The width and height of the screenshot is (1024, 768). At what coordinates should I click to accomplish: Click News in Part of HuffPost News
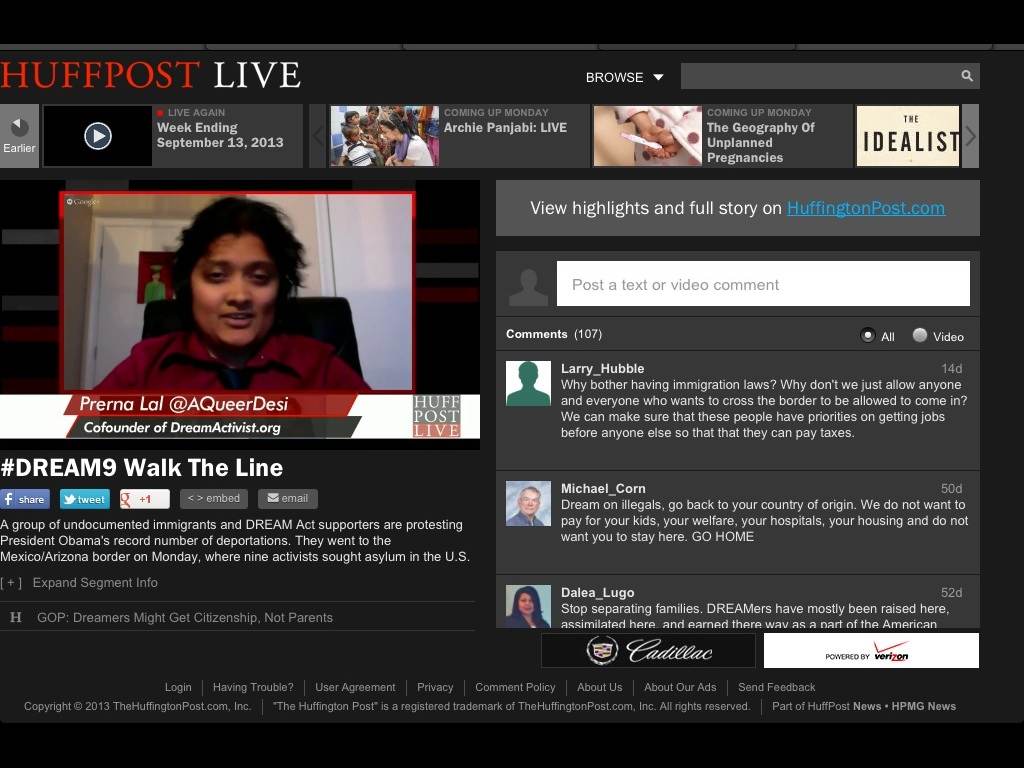pos(867,706)
